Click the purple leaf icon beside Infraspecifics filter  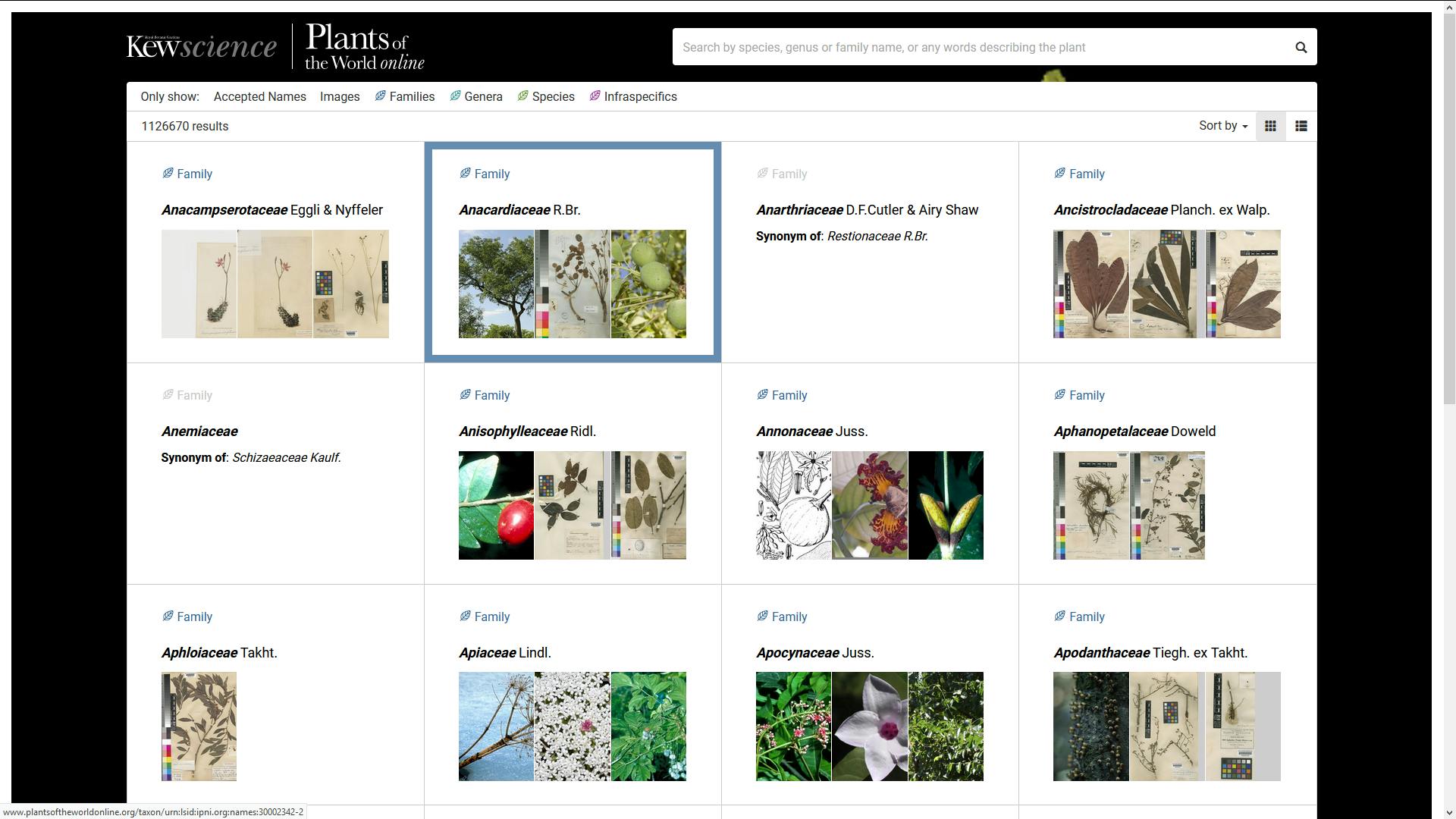[595, 96]
